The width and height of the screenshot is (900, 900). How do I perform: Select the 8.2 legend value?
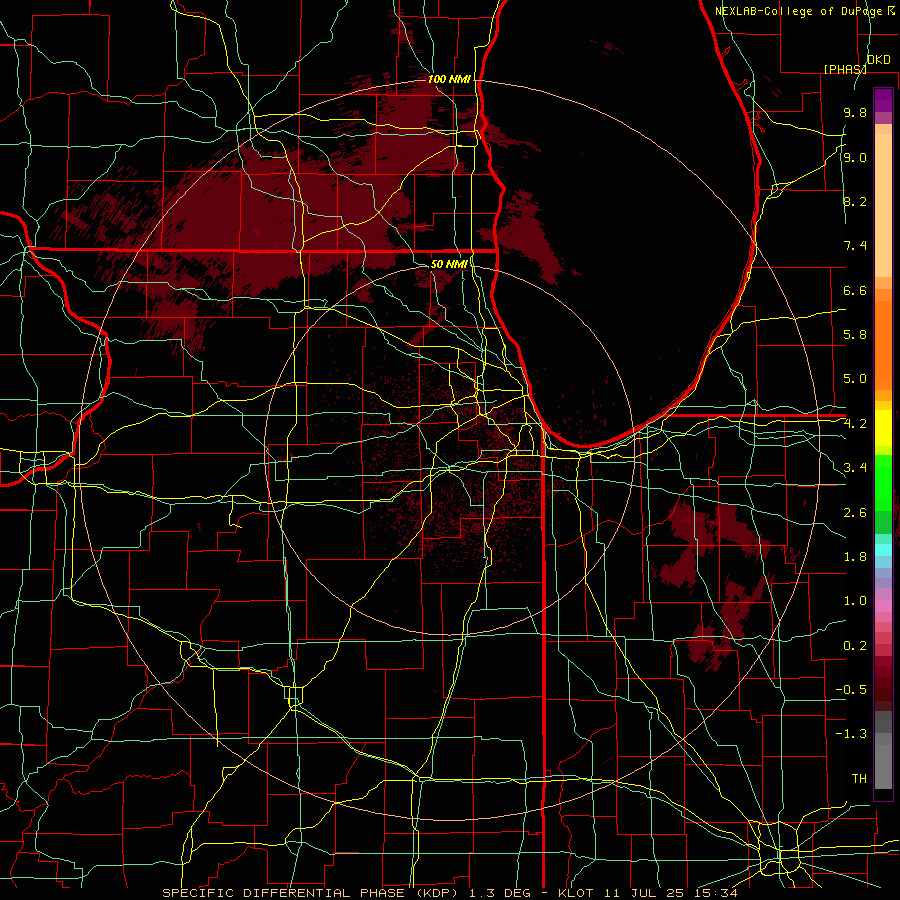(855, 202)
